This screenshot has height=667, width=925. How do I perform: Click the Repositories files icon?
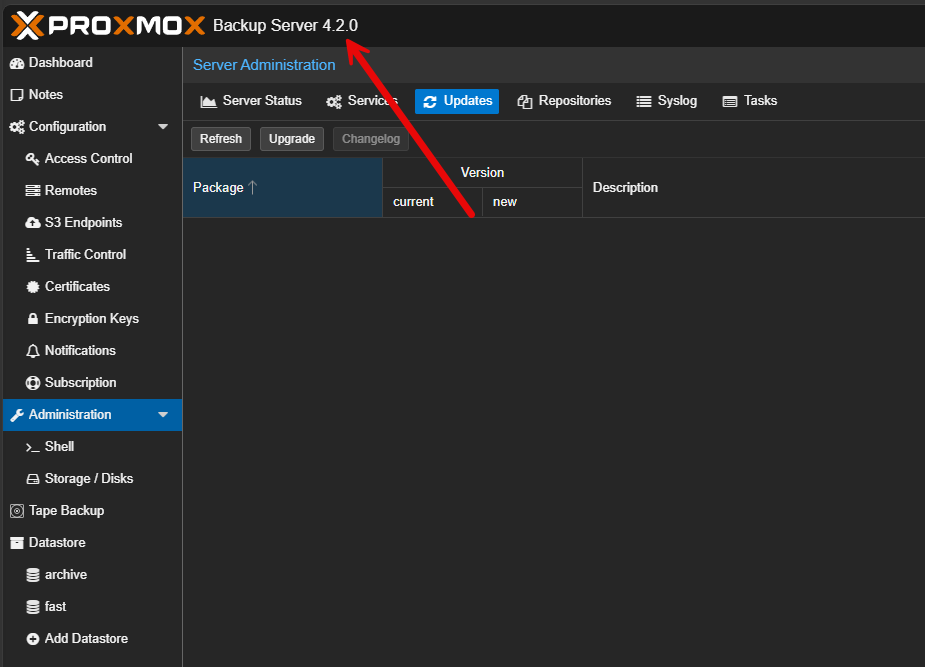tap(524, 101)
